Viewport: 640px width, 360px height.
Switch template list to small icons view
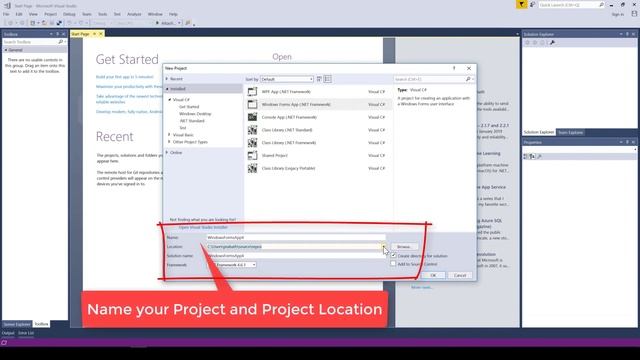pyautogui.click(x=319, y=79)
